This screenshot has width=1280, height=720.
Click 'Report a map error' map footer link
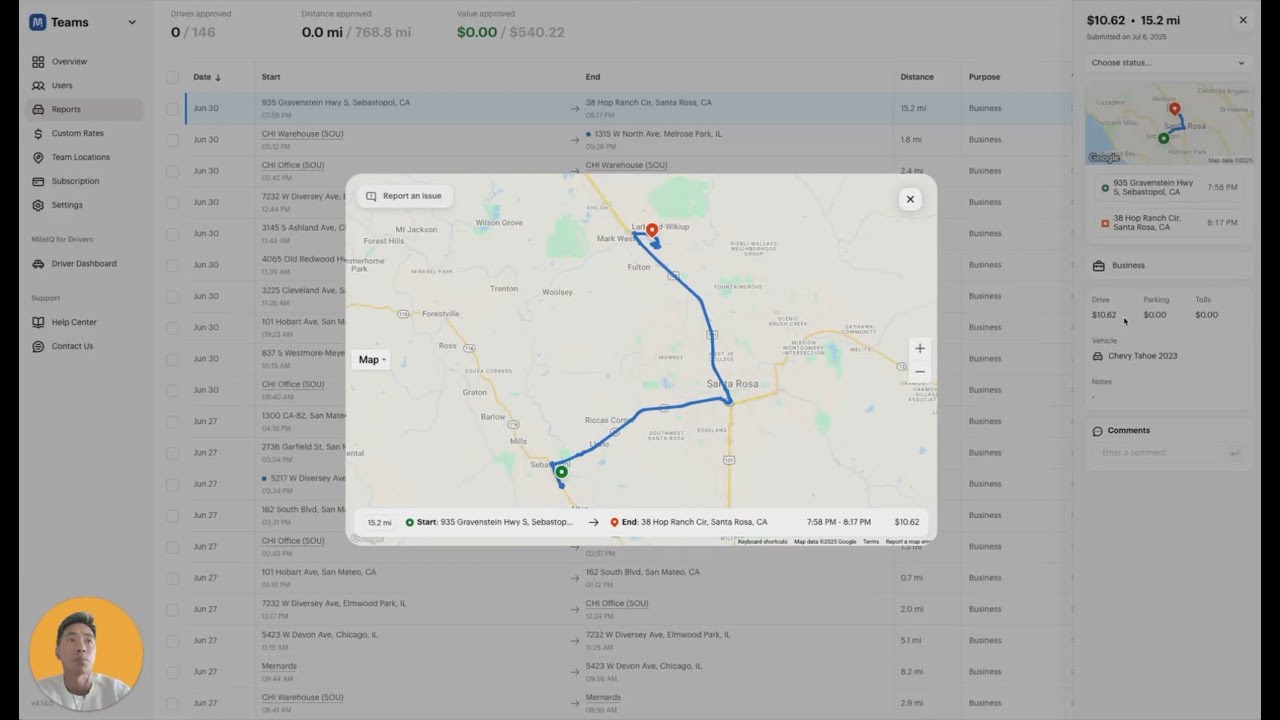pos(908,542)
